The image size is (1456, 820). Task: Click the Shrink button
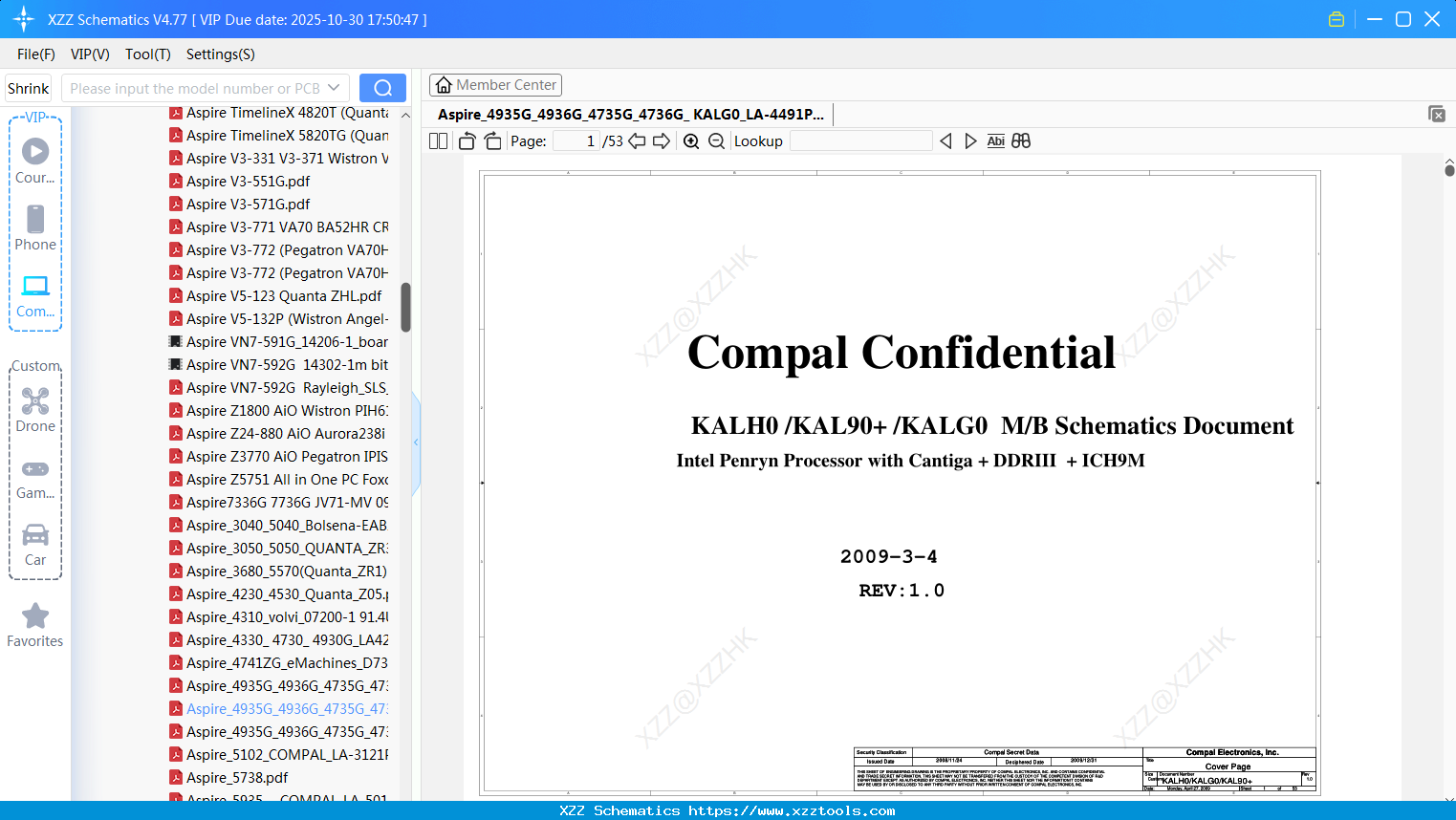pyautogui.click(x=29, y=88)
